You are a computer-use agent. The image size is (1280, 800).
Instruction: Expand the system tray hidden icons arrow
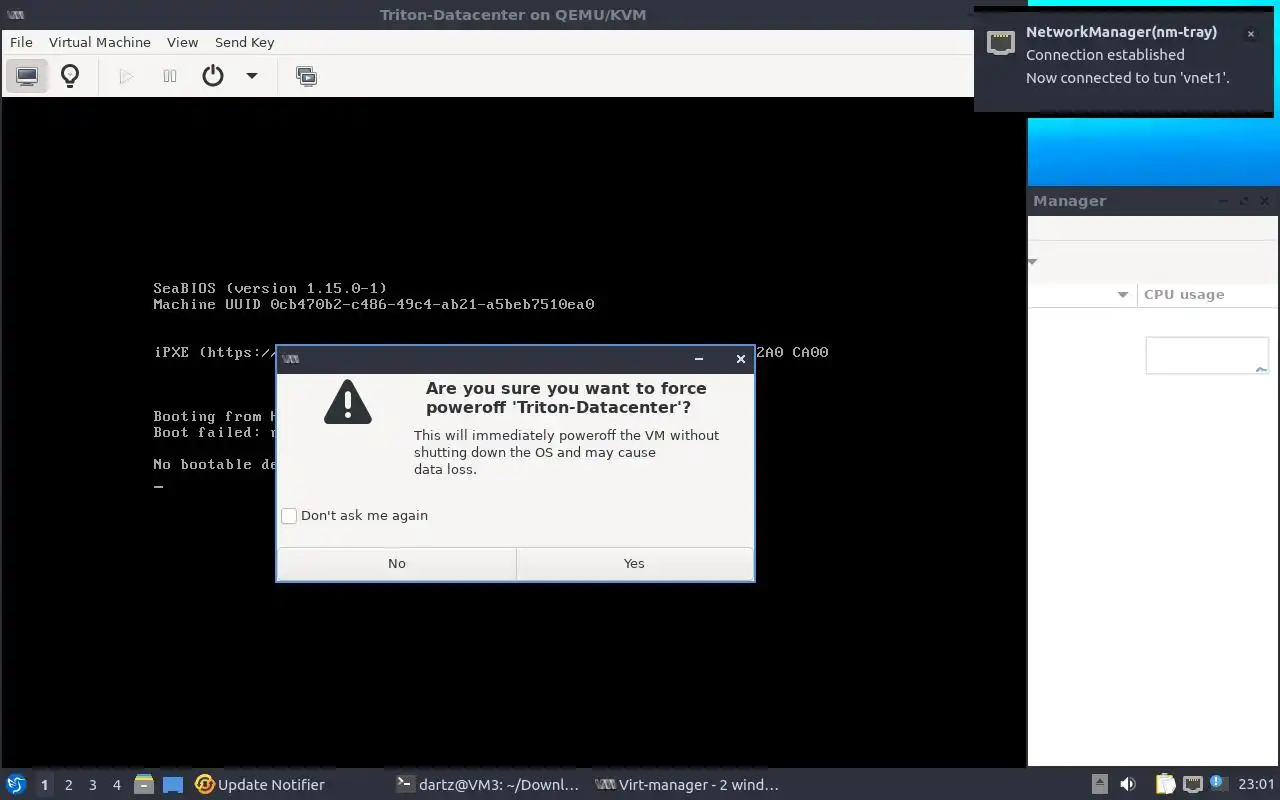click(x=1099, y=785)
